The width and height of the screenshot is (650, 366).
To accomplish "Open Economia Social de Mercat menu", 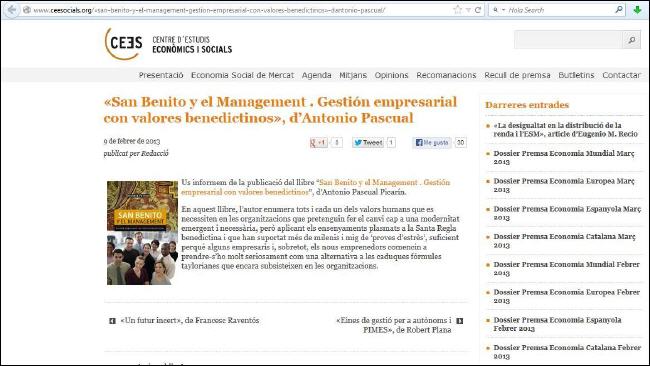I will (242, 75).
